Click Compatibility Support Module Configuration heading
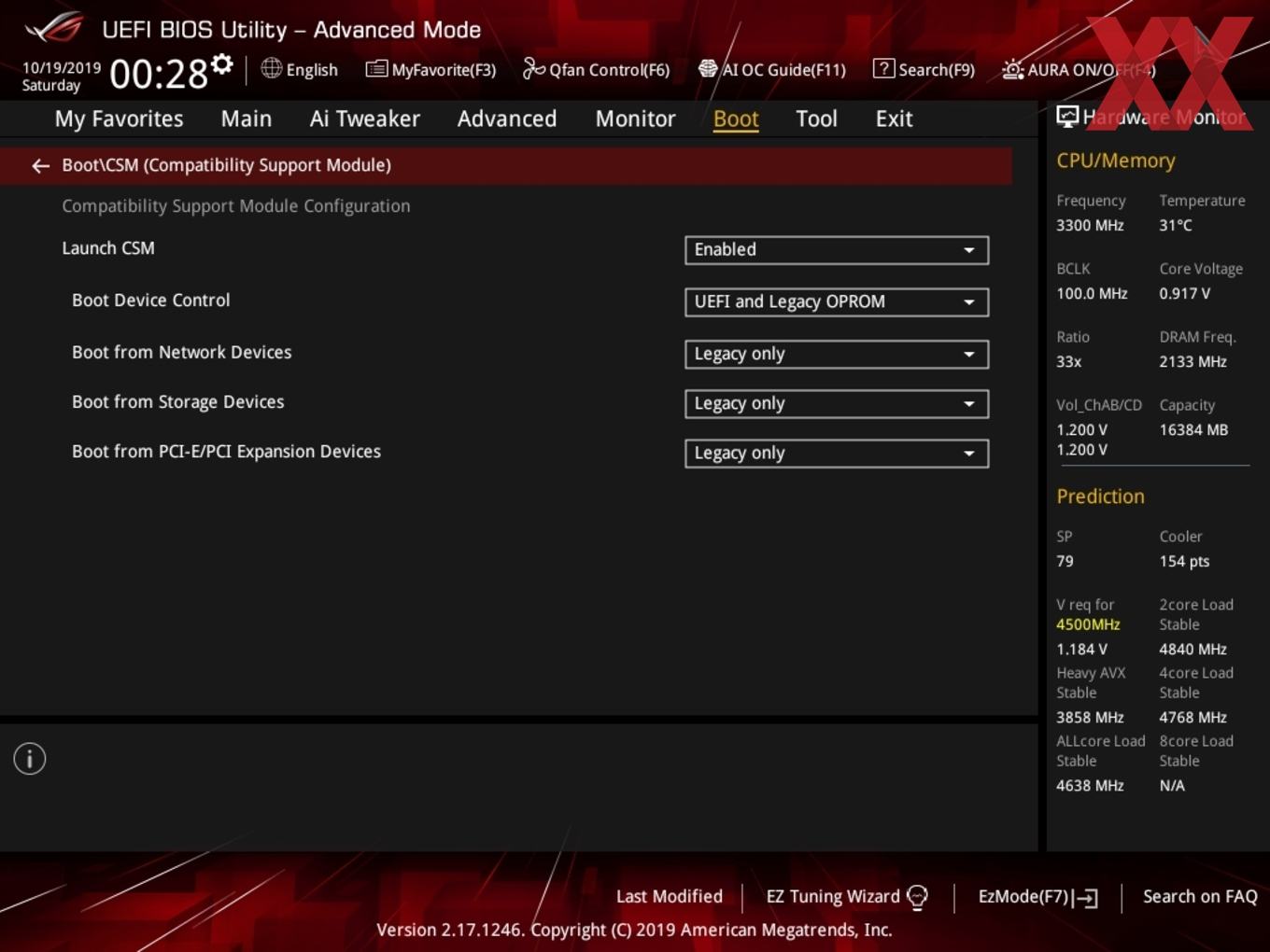 pyautogui.click(x=236, y=206)
